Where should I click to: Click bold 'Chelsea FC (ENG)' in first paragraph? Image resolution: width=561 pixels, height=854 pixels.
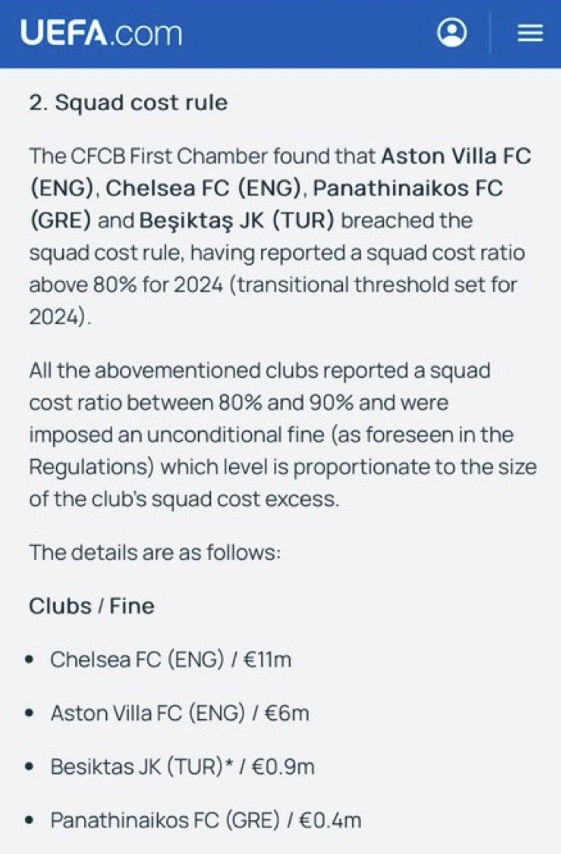pos(203,188)
